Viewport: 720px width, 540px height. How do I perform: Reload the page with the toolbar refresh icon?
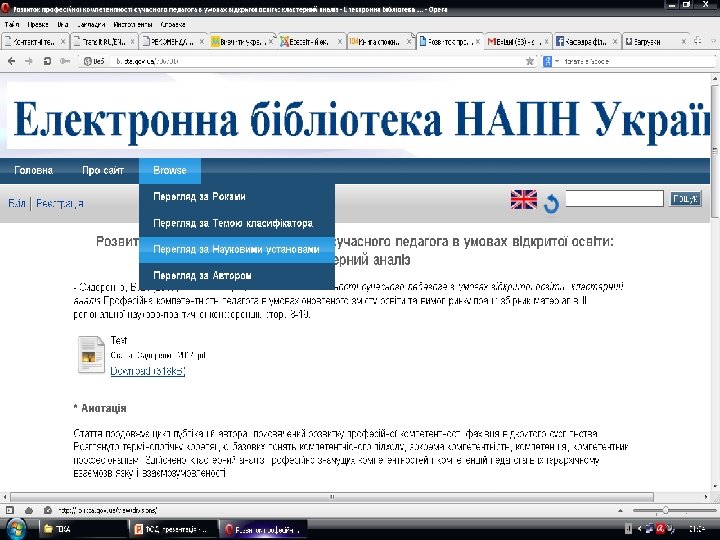click(47, 61)
